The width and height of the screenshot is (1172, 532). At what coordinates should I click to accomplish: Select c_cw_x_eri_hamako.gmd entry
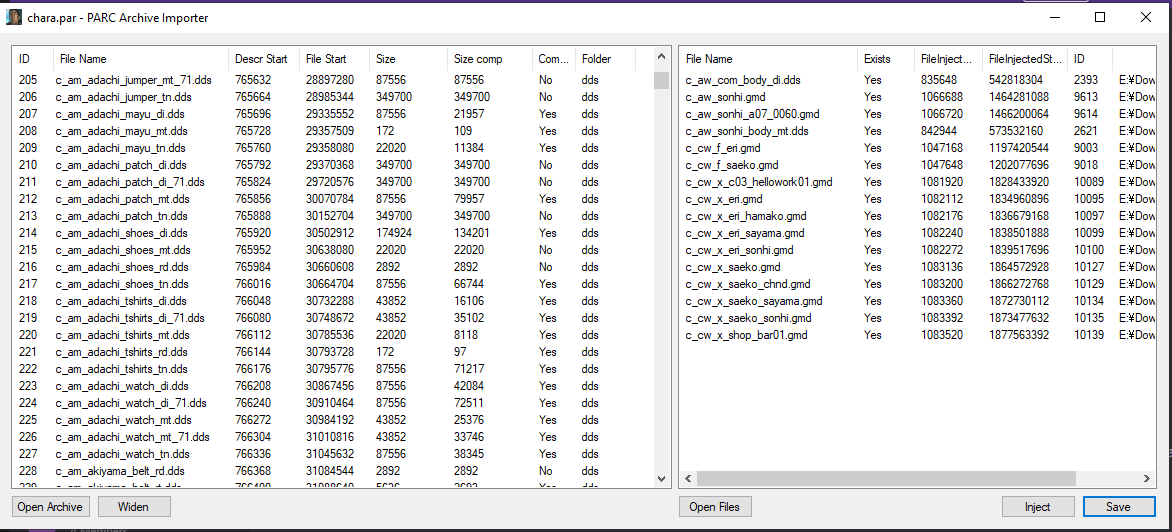(917, 216)
